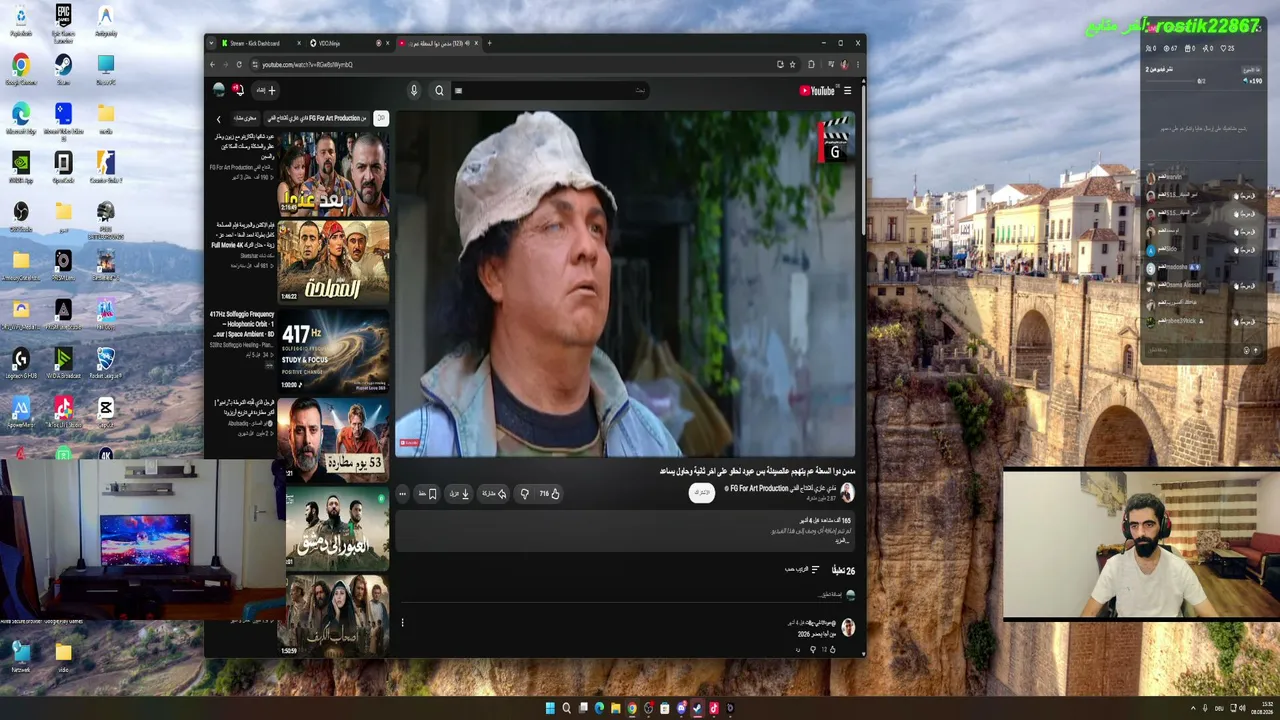This screenshot has height=720, width=1280.
Task: Open the CapCut desktop shortcut
Action: coord(105,411)
